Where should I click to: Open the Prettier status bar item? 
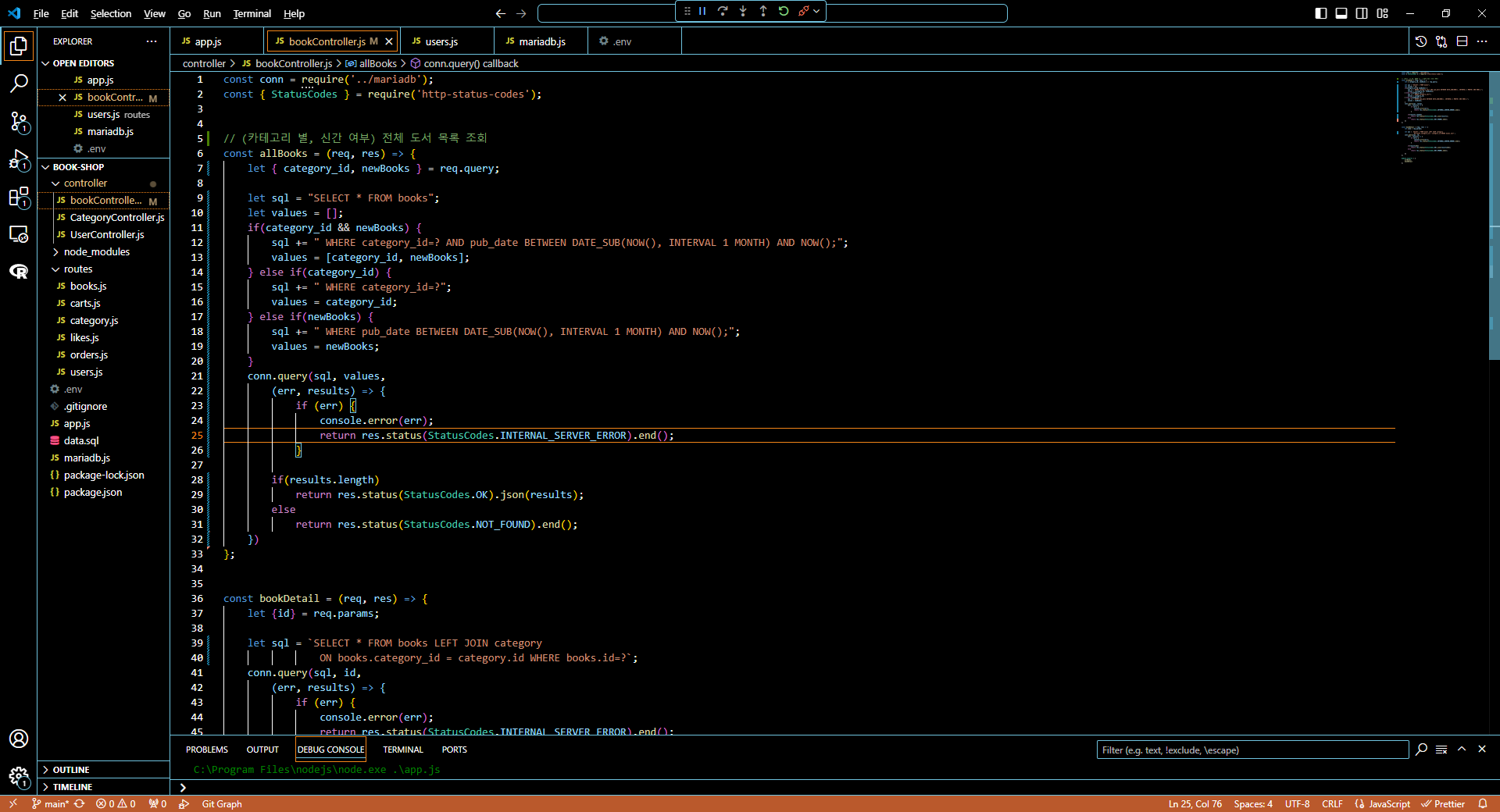pyautogui.click(x=1443, y=804)
